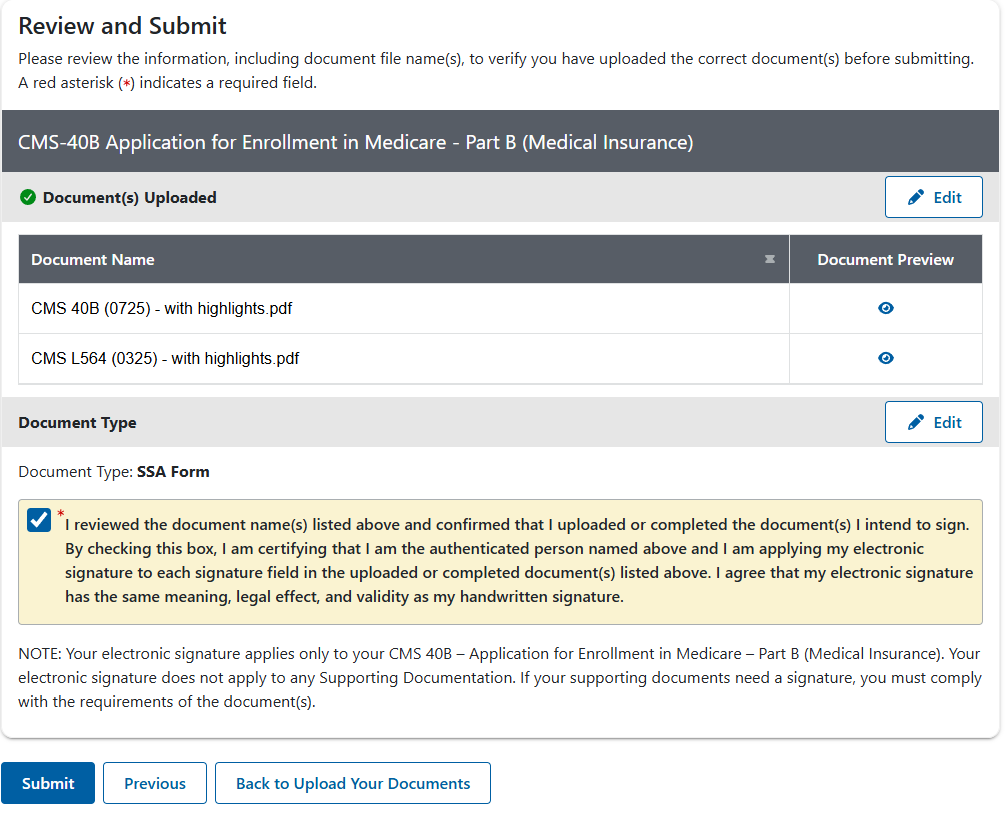Screen dimensions: 1005x819
Task: Edit the Document Type section
Action: click(933, 423)
